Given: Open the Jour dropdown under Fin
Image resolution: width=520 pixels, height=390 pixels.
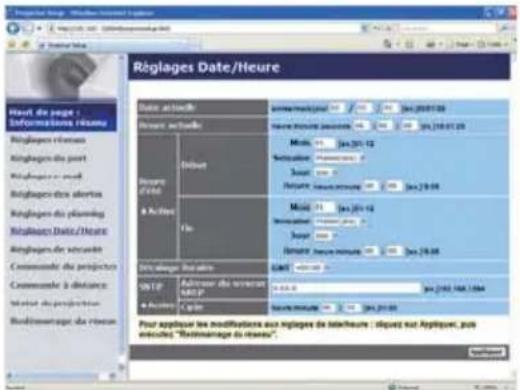Looking at the screenshot, I should click(x=326, y=236).
